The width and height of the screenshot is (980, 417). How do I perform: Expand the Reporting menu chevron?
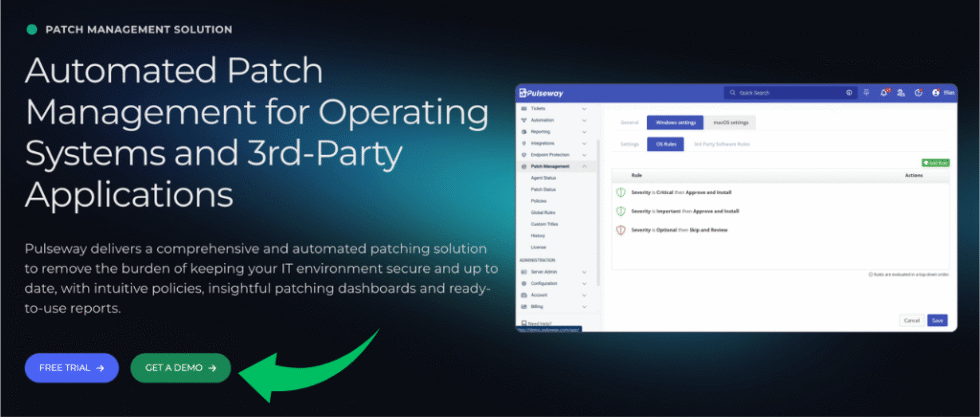(584, 132)
